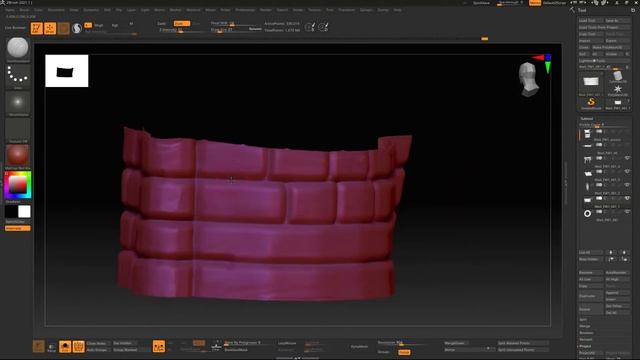This screenshot has width=640, height=360.
Task: Toggle the orange Alternate button under swatches
Action: (x=18, y=229)
